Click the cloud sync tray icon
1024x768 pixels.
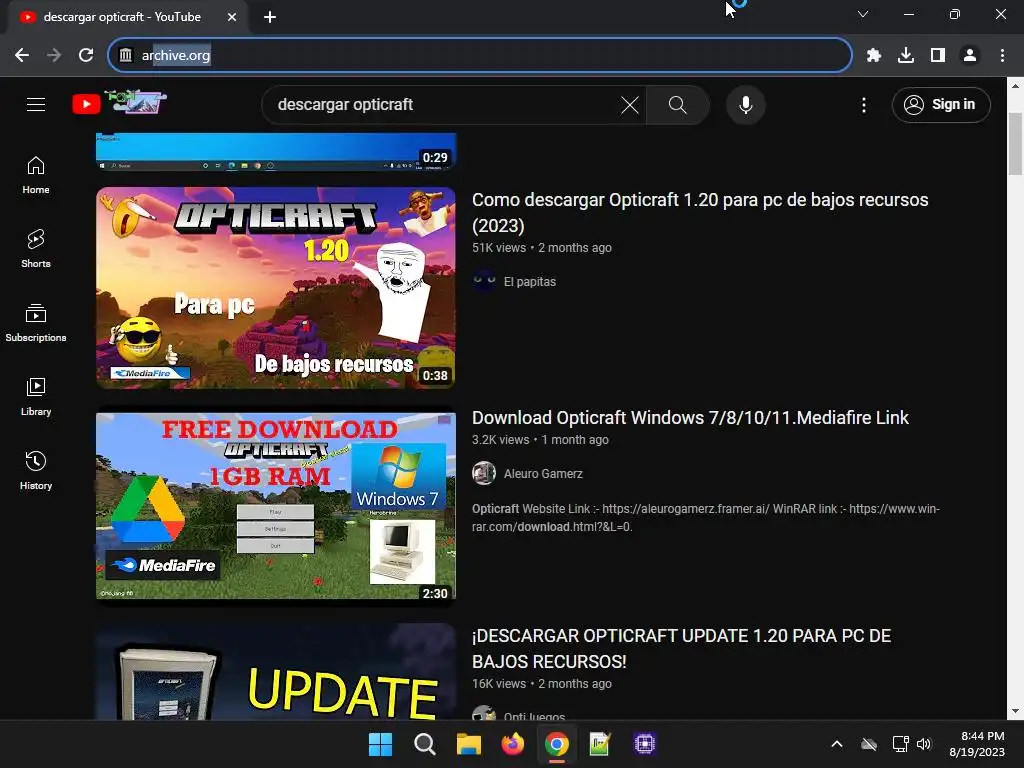[x=869, y=744]
